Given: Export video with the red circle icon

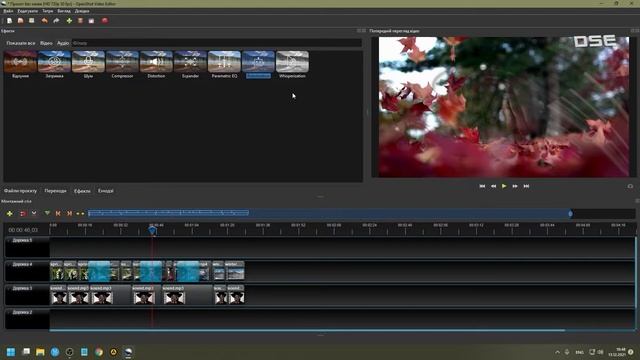Looking at the screenshot, I should coord(105,20).
